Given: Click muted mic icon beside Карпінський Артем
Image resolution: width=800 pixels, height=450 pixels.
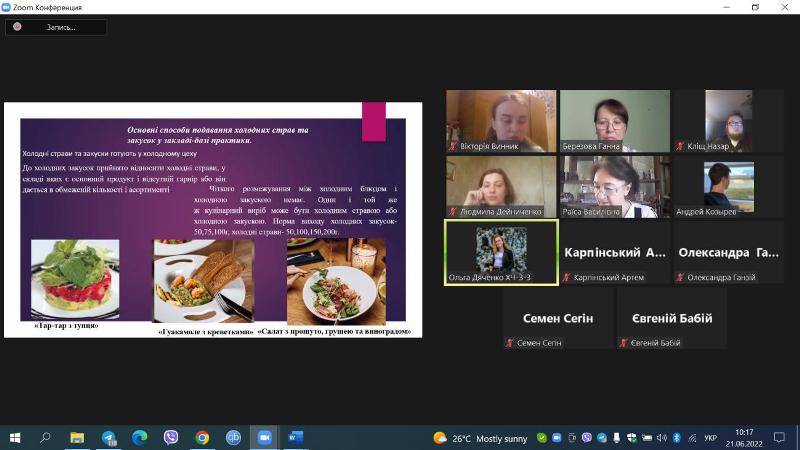Looking at the screenshot, I should (566, 278).
